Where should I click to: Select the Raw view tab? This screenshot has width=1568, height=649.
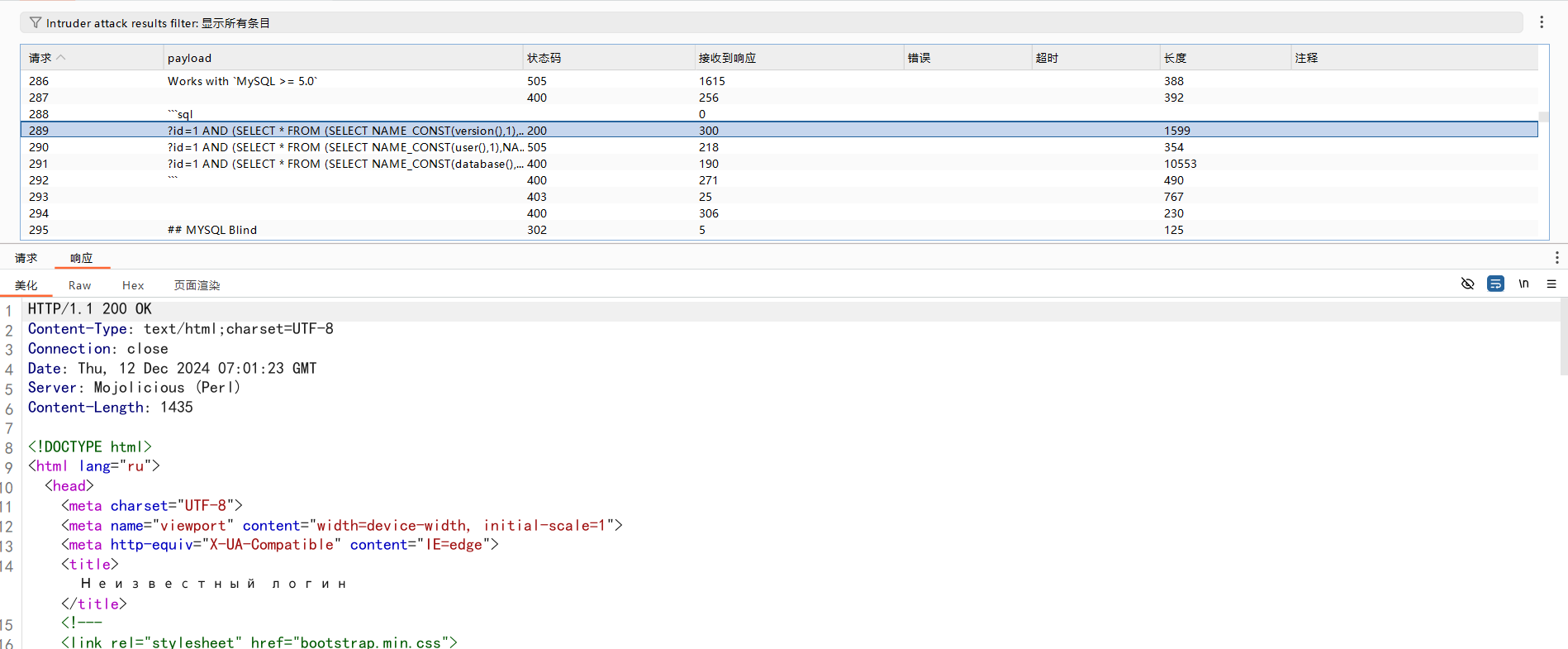pyautogui.click(x=80, y=285)
